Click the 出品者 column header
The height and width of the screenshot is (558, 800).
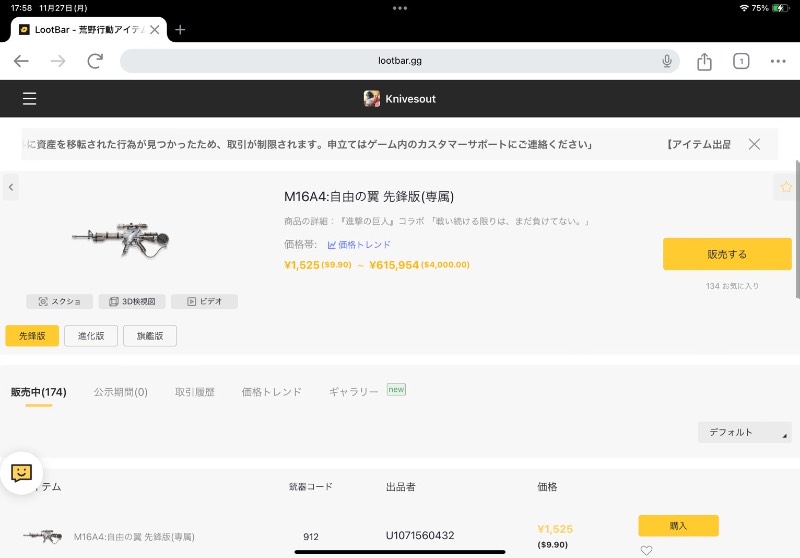(401, 487)
